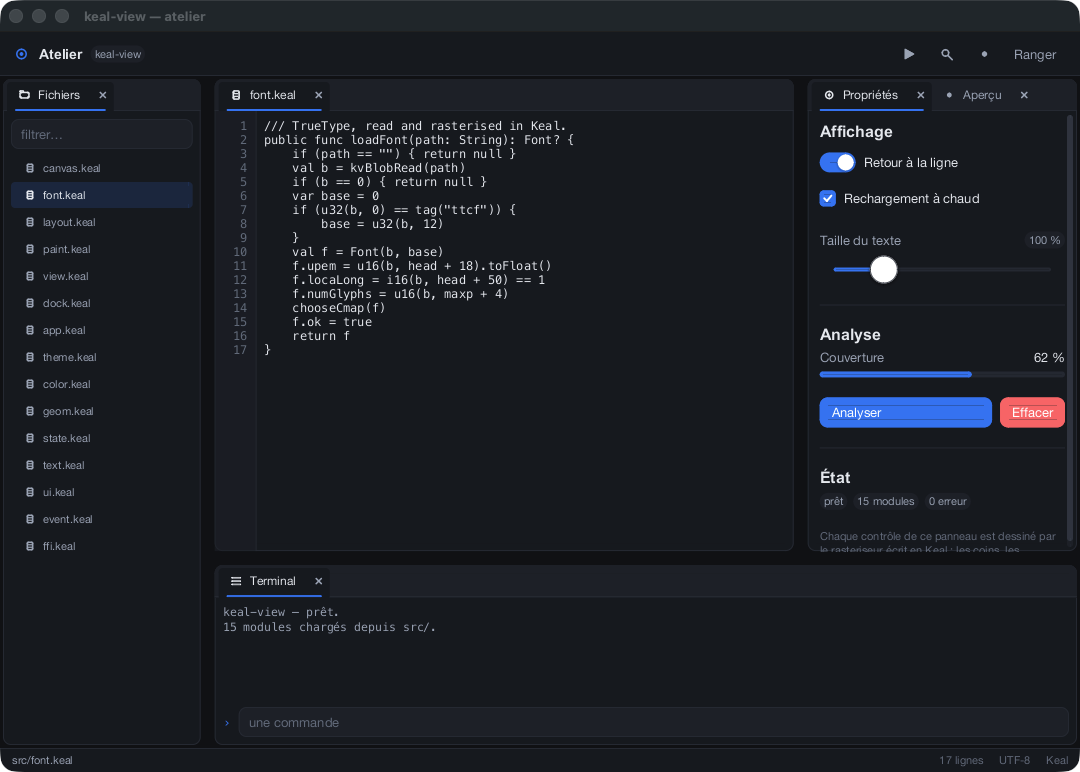Select the highlighted font.keal file row

coord(102,195)
